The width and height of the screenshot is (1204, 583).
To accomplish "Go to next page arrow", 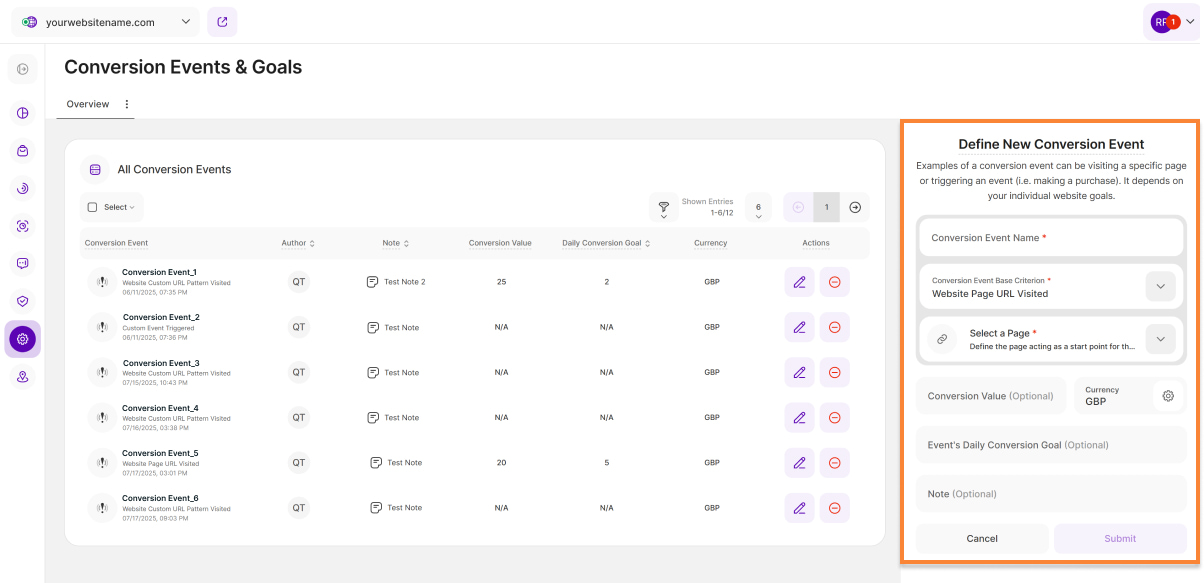I will click(855, 207).
